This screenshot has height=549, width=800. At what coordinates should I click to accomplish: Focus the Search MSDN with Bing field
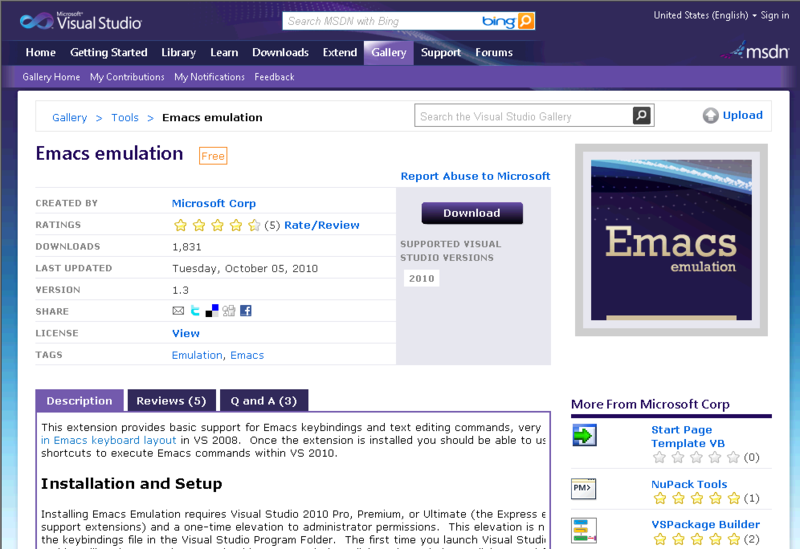coord(382,21)
